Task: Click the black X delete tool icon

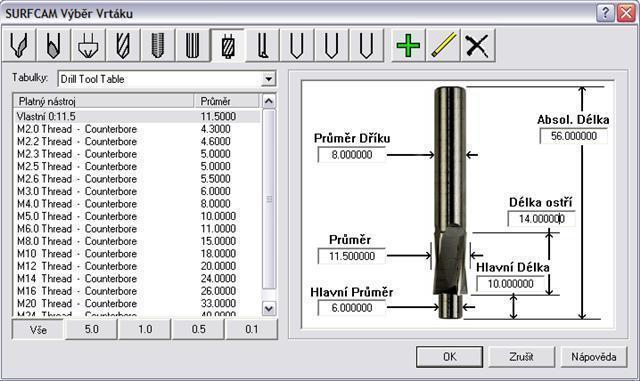Action: (x=478, y=45)
